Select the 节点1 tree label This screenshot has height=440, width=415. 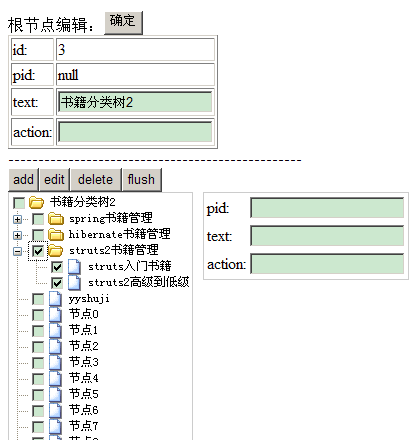click(x=84, y=330)
